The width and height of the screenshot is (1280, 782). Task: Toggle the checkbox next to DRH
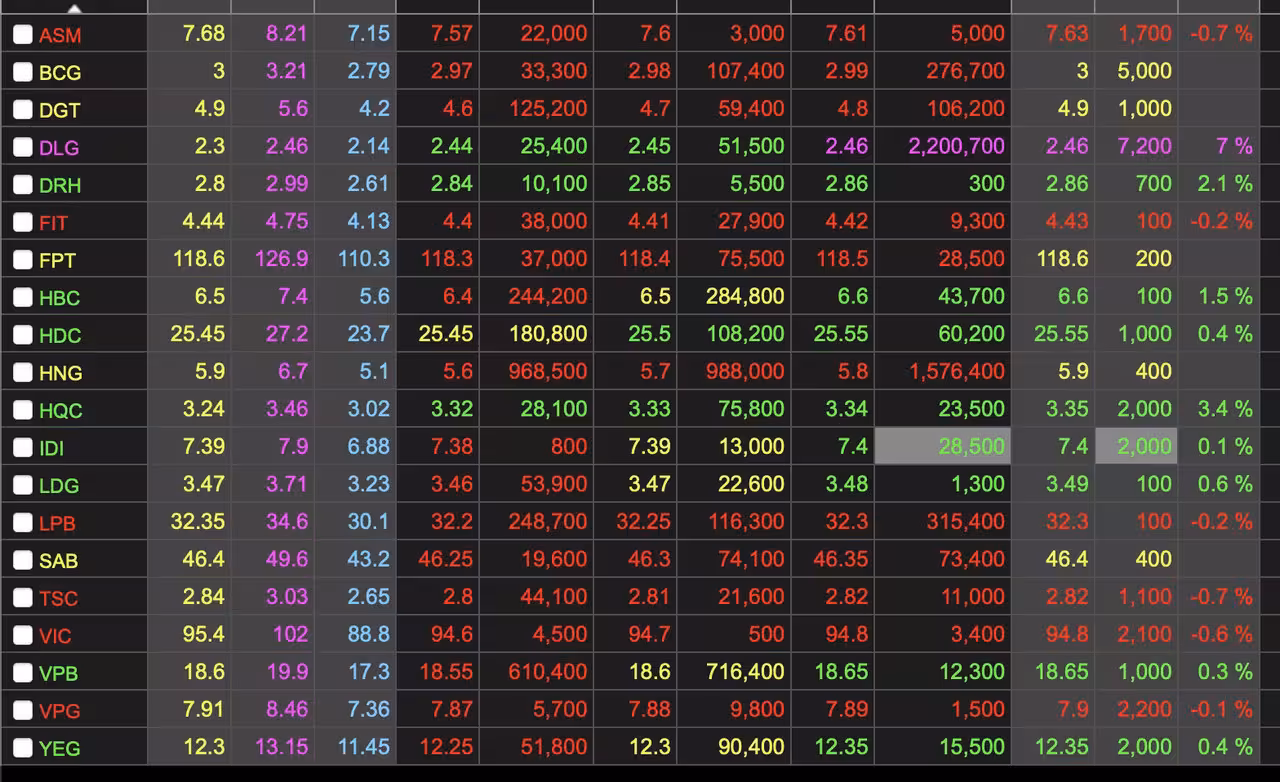pyautogui.click(x=23, y=185)
